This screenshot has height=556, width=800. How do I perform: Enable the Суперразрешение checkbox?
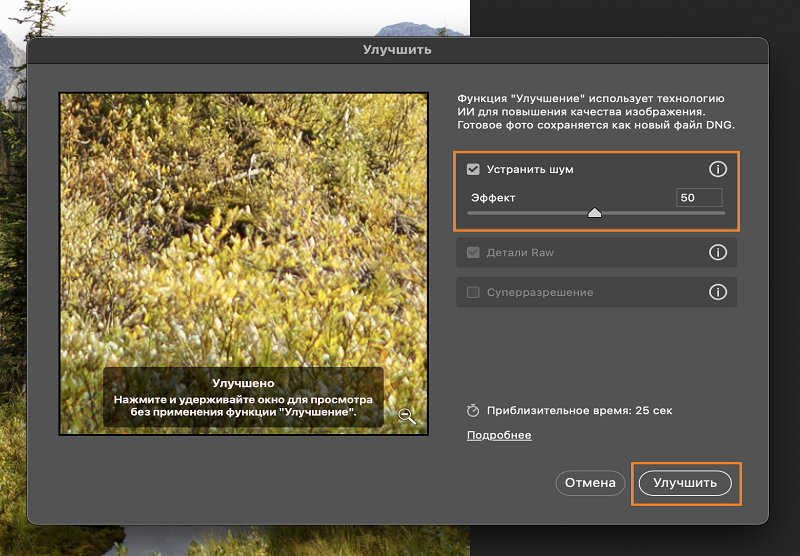pos(473,292)
